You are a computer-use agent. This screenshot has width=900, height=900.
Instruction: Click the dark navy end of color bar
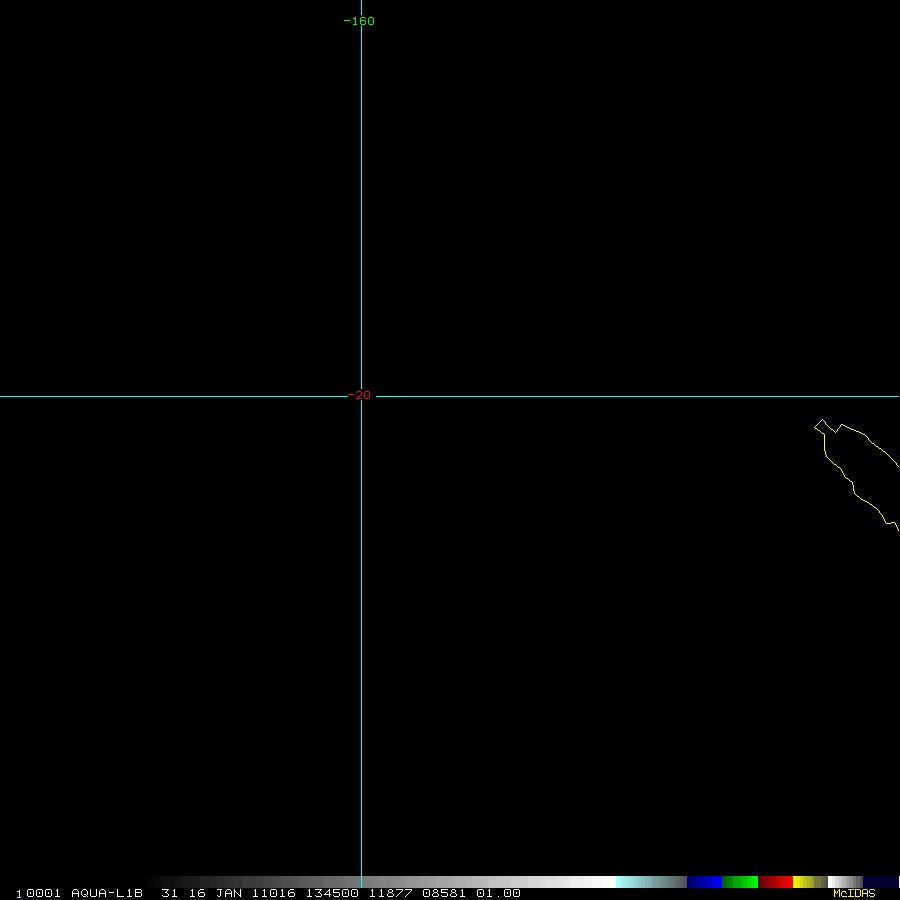click(x=882, y=882)
